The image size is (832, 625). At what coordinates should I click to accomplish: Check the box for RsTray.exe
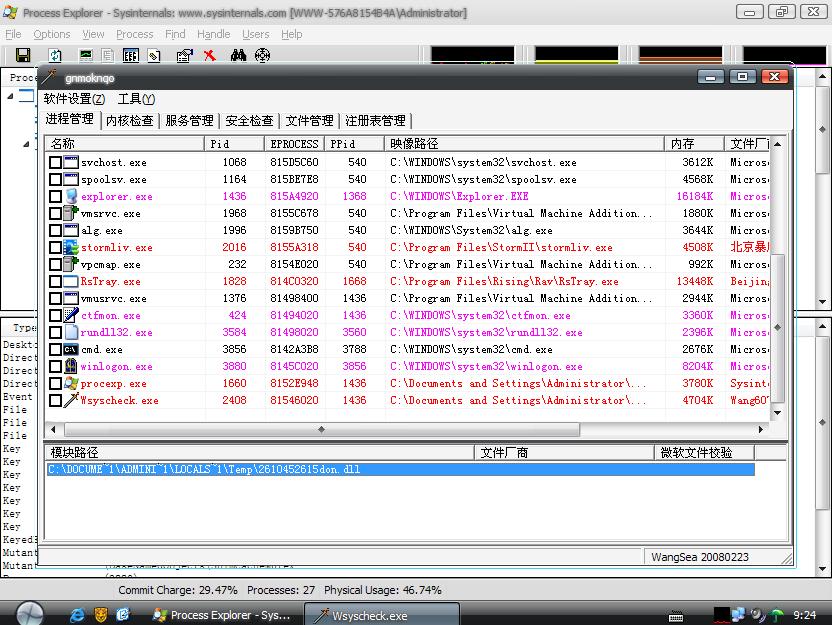[x=55, y=281]
